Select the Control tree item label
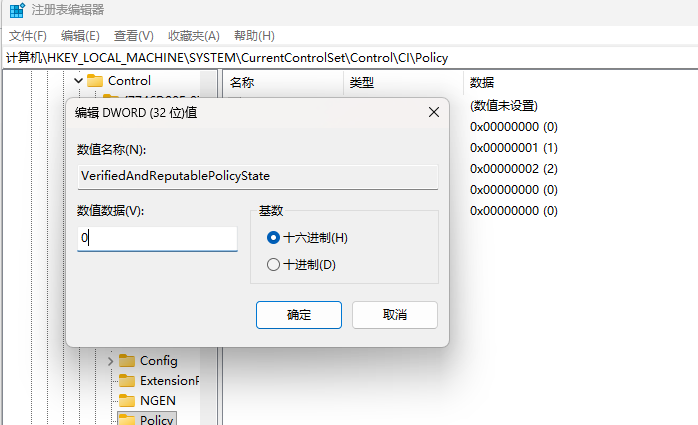The width and height of the screenshot is (698, 425). pos(130,81)
